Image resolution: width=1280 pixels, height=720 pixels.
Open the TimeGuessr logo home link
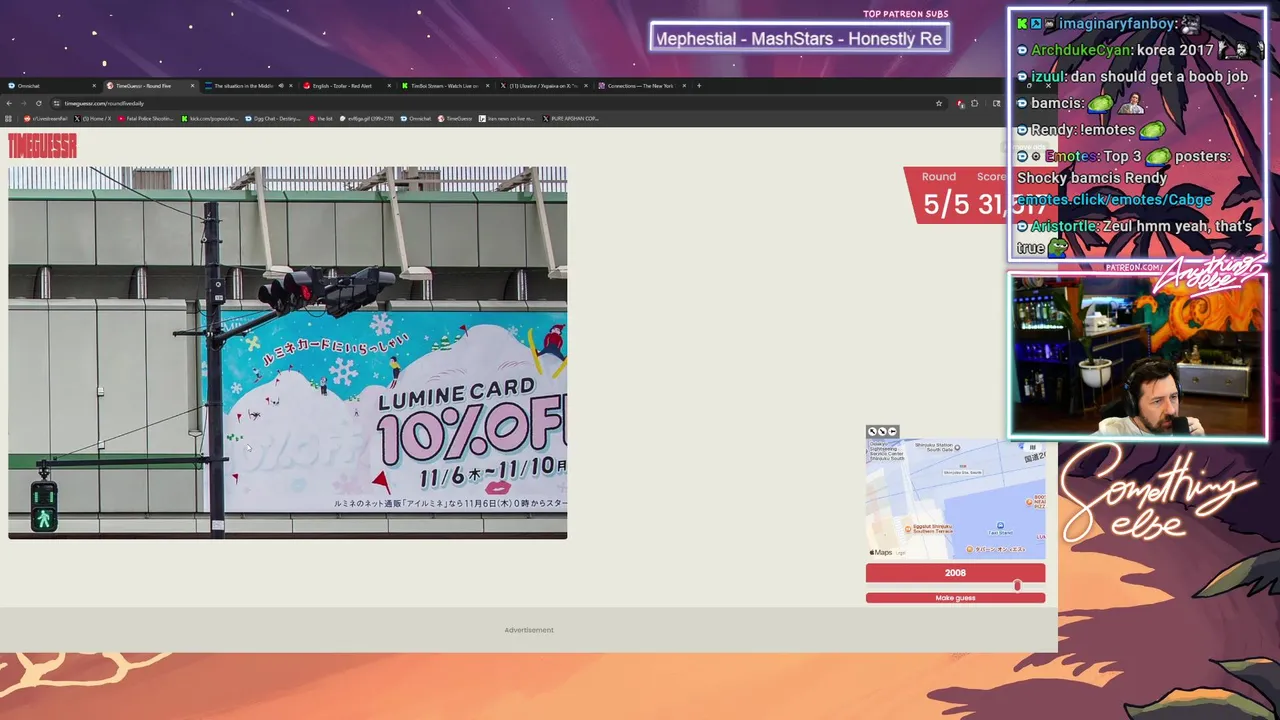coord(42,147)
